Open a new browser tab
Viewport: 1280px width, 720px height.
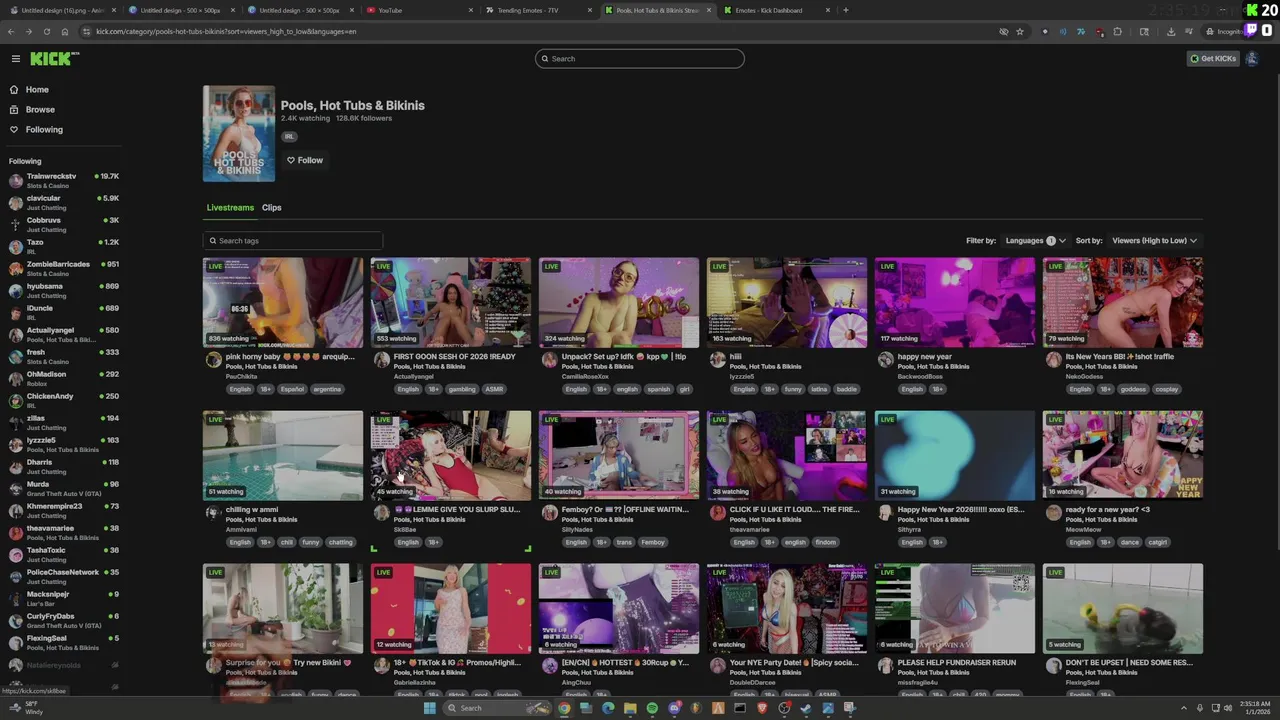point(846,10)
